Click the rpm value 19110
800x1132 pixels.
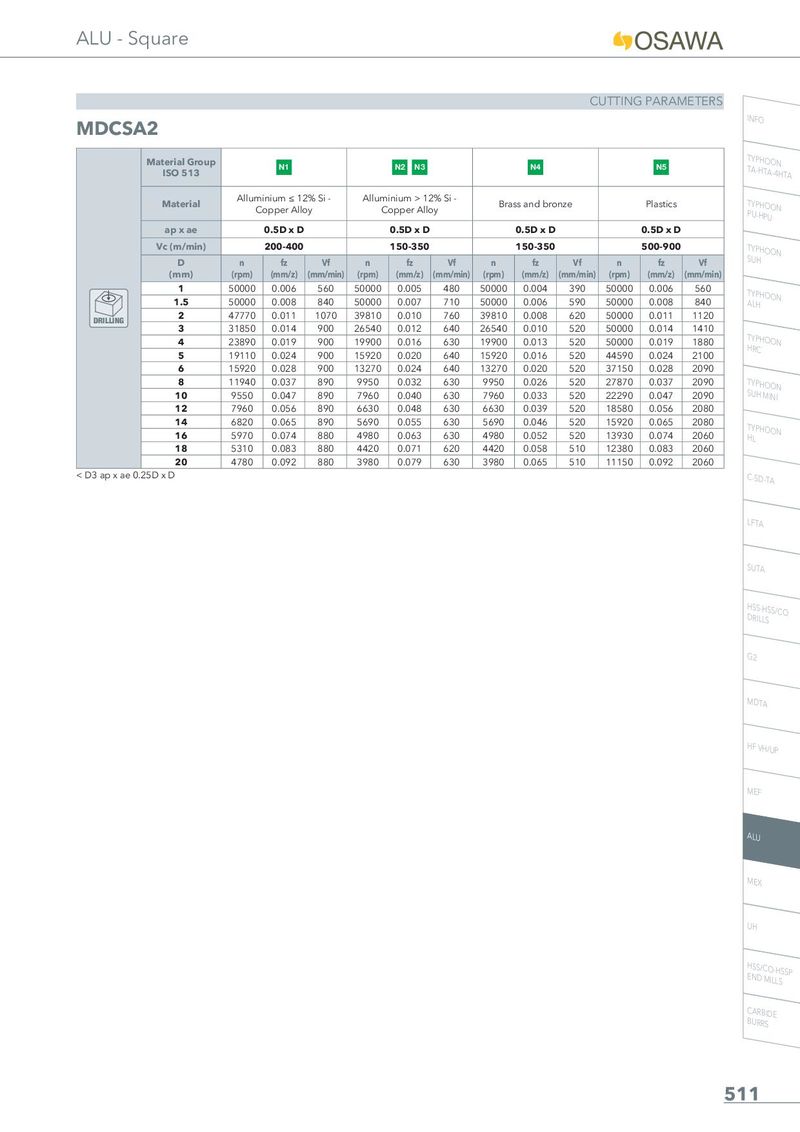[x=242, y=355]
